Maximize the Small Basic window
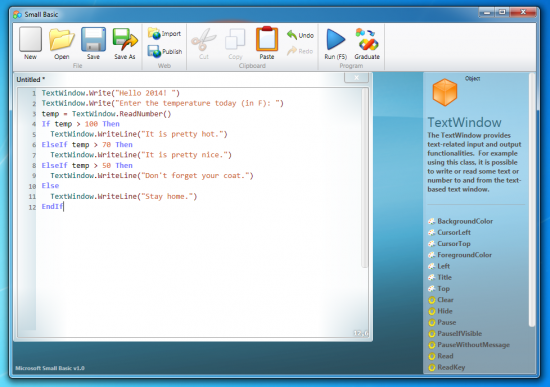Screen dimensions: 550x387 502,13
